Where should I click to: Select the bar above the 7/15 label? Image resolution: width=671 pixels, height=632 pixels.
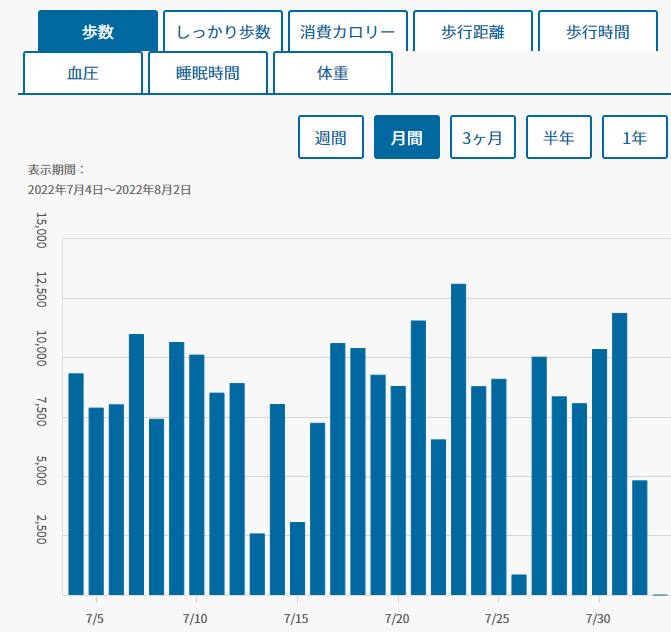pyautogui.click(x=297, y=558)
